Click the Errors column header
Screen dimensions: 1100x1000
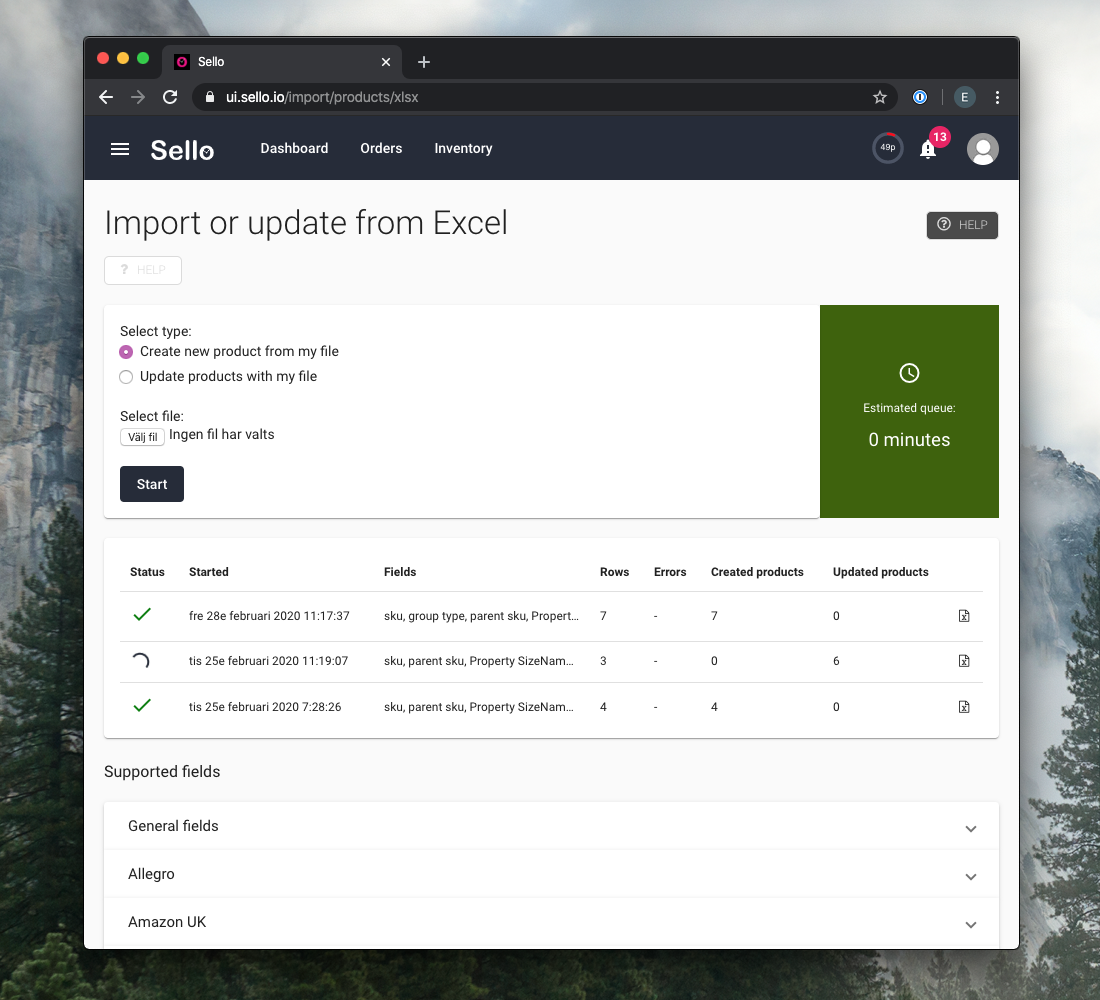[x=670, y=572]
